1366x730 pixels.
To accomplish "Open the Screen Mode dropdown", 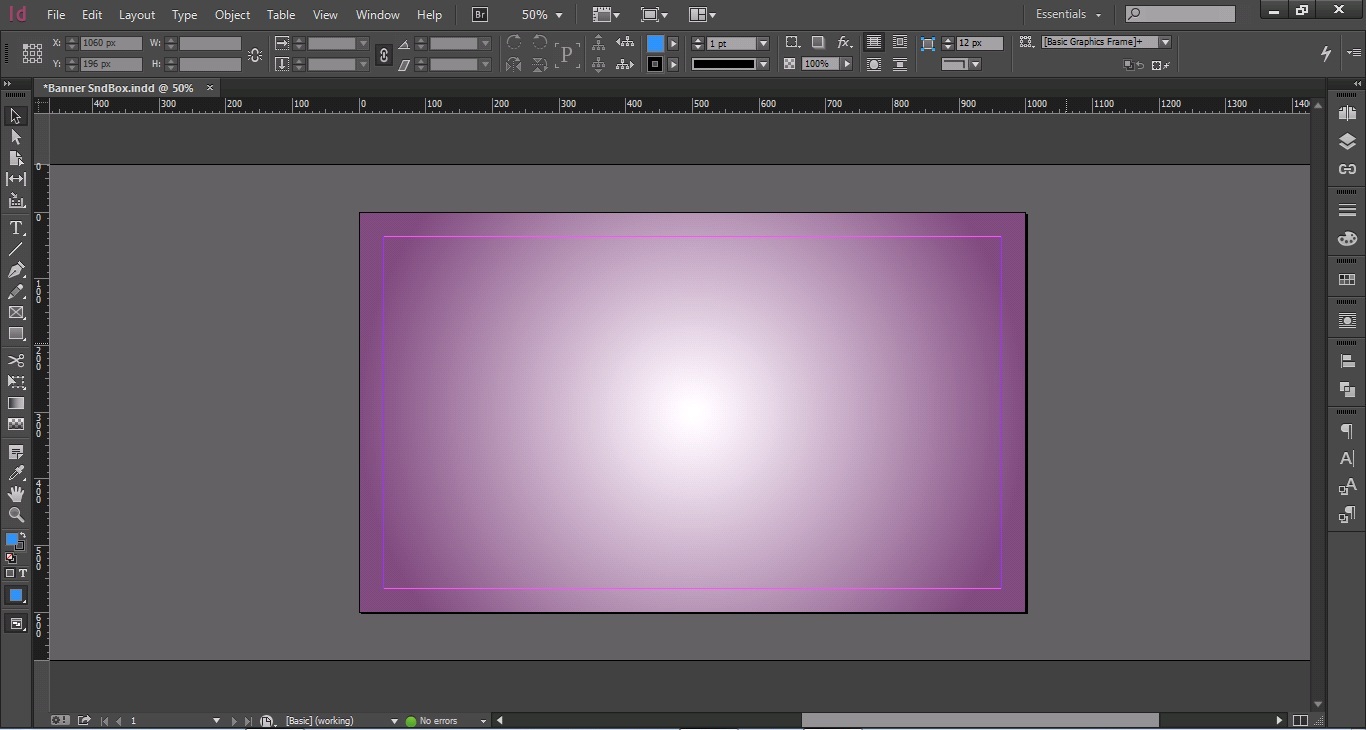I will pyautogui.click(x=654, y=15).
